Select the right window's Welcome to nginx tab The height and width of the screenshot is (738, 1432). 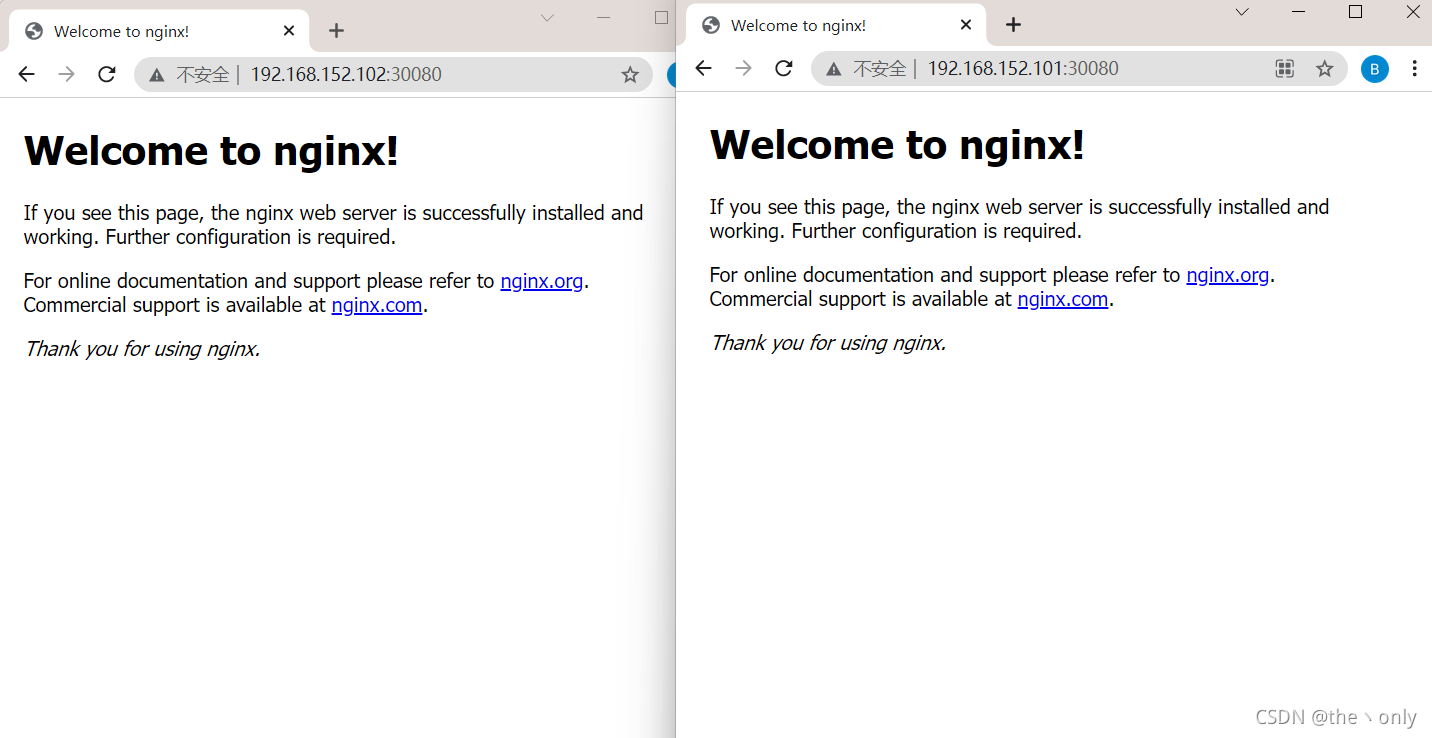coord(837,25)
